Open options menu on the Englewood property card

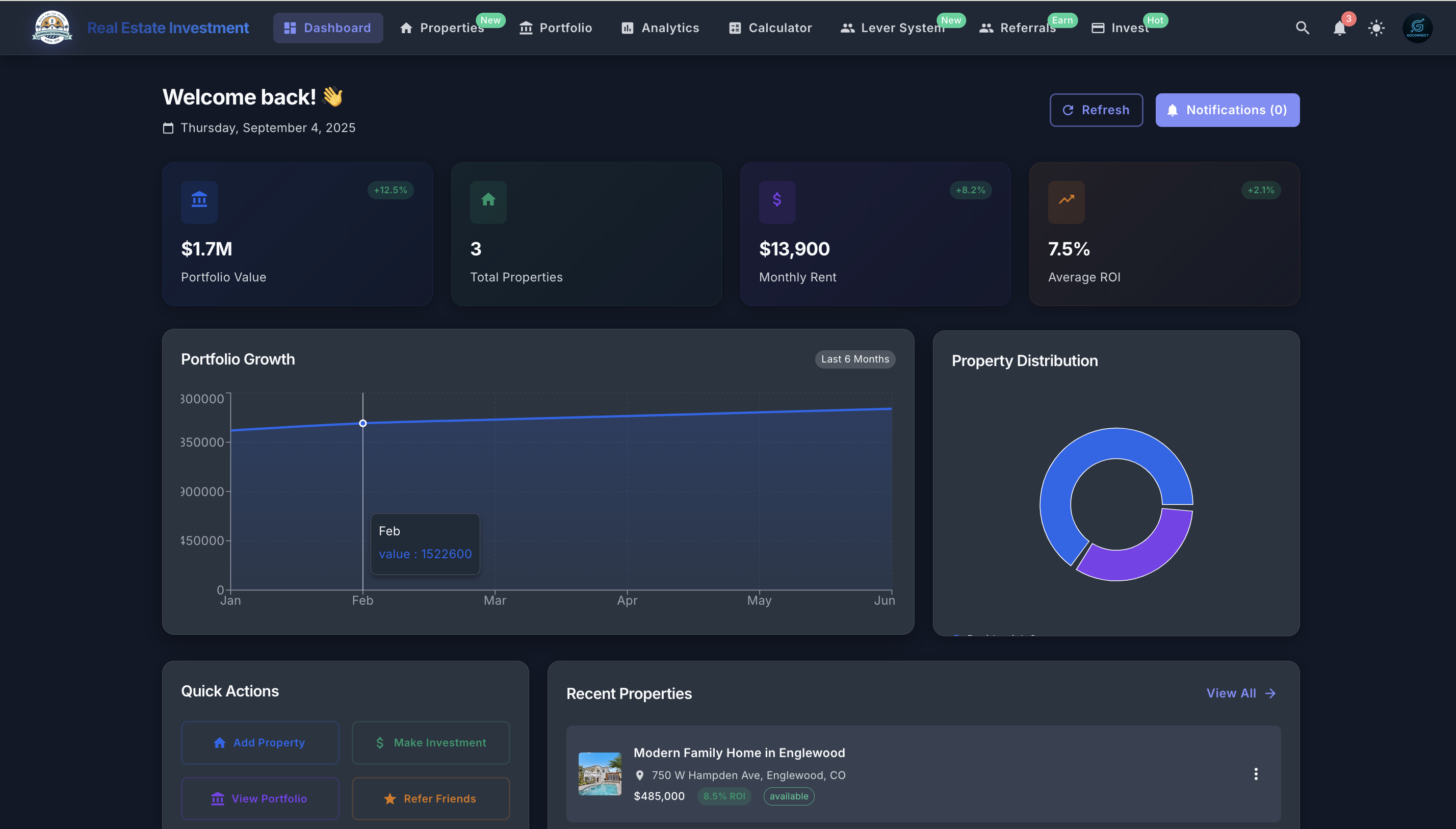coord(1256,774)
